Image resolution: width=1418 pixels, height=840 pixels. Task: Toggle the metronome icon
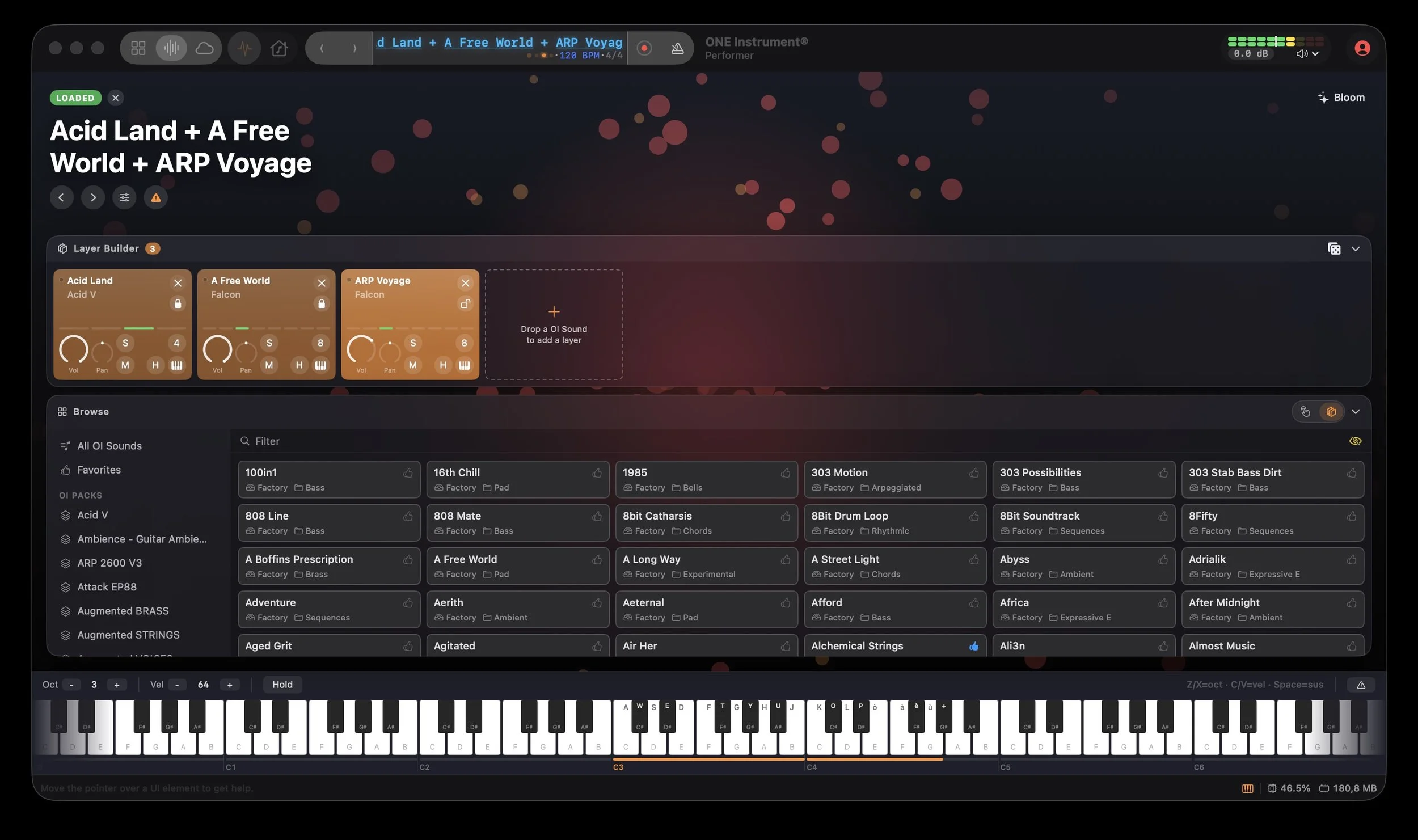click(677, 48)
